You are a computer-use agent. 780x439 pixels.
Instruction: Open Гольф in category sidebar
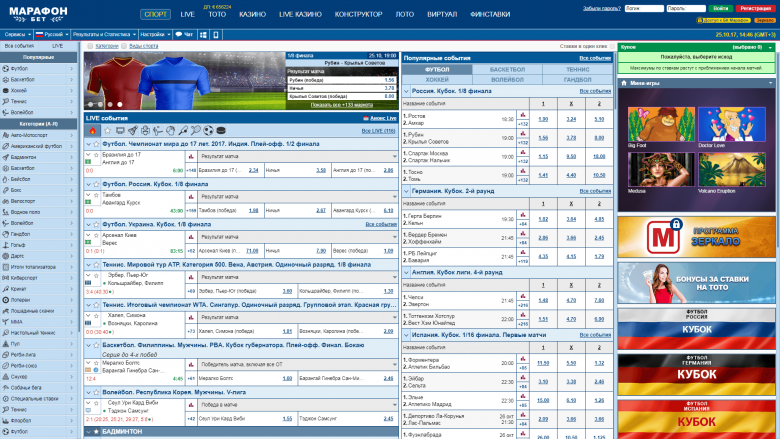39,245
